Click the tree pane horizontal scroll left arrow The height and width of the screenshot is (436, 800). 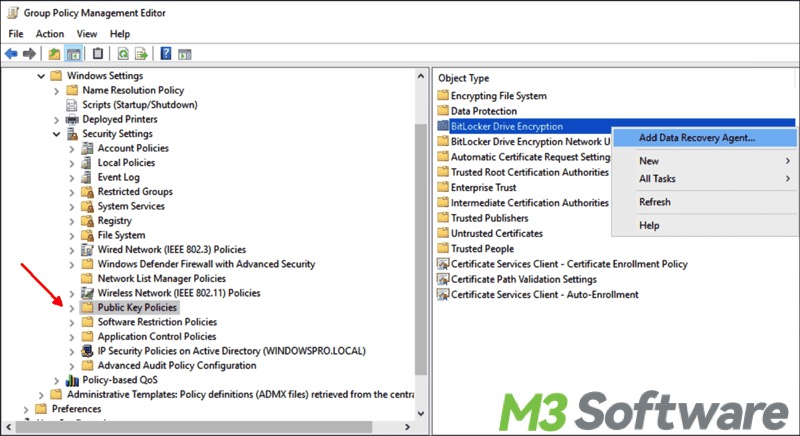click(x=8, y=427)
